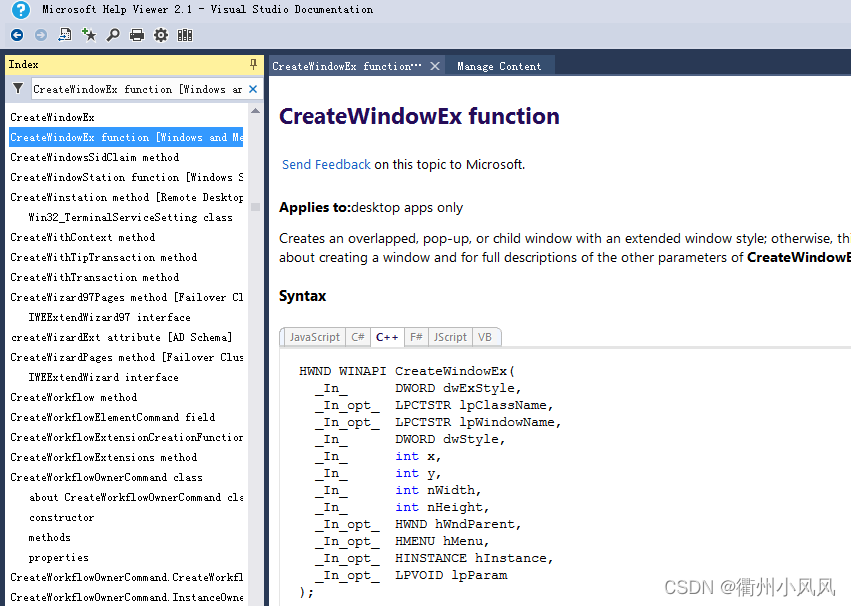Add topic to Favorites with star icon
Viewport: 851px width, 606px height.
(x=89, y=35)
